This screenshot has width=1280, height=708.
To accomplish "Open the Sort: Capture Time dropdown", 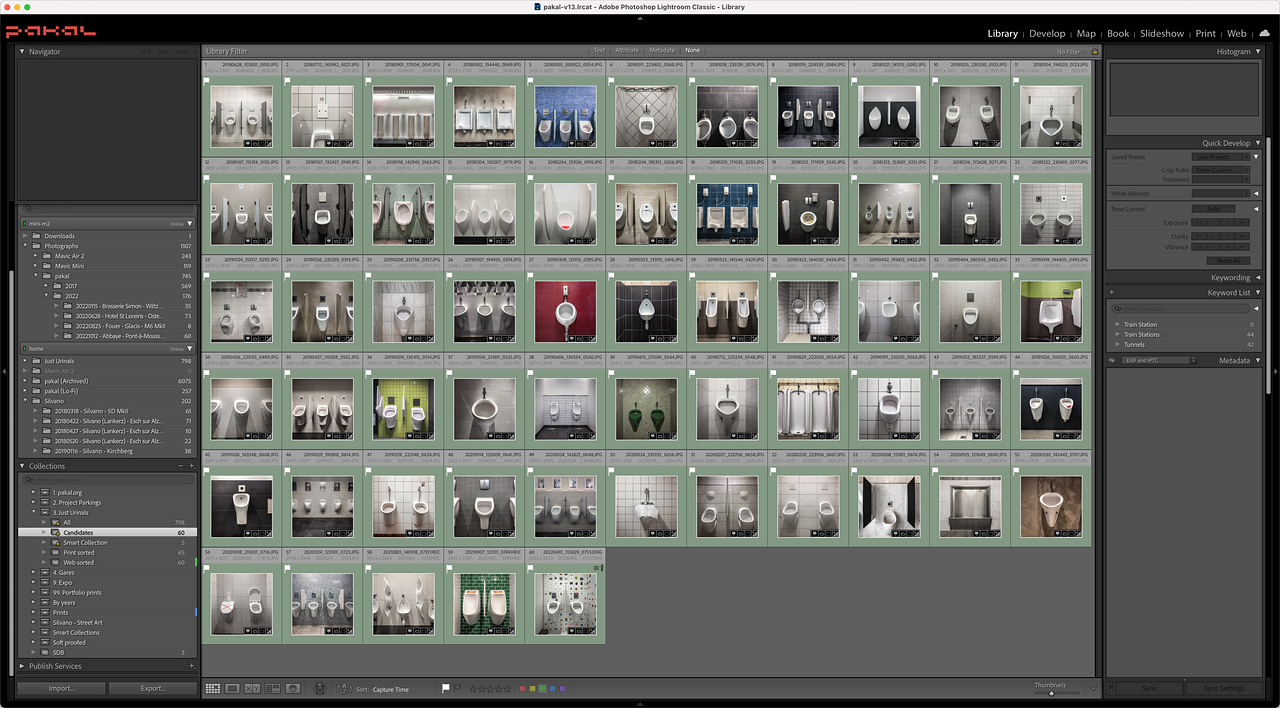I will coord(393,688).
